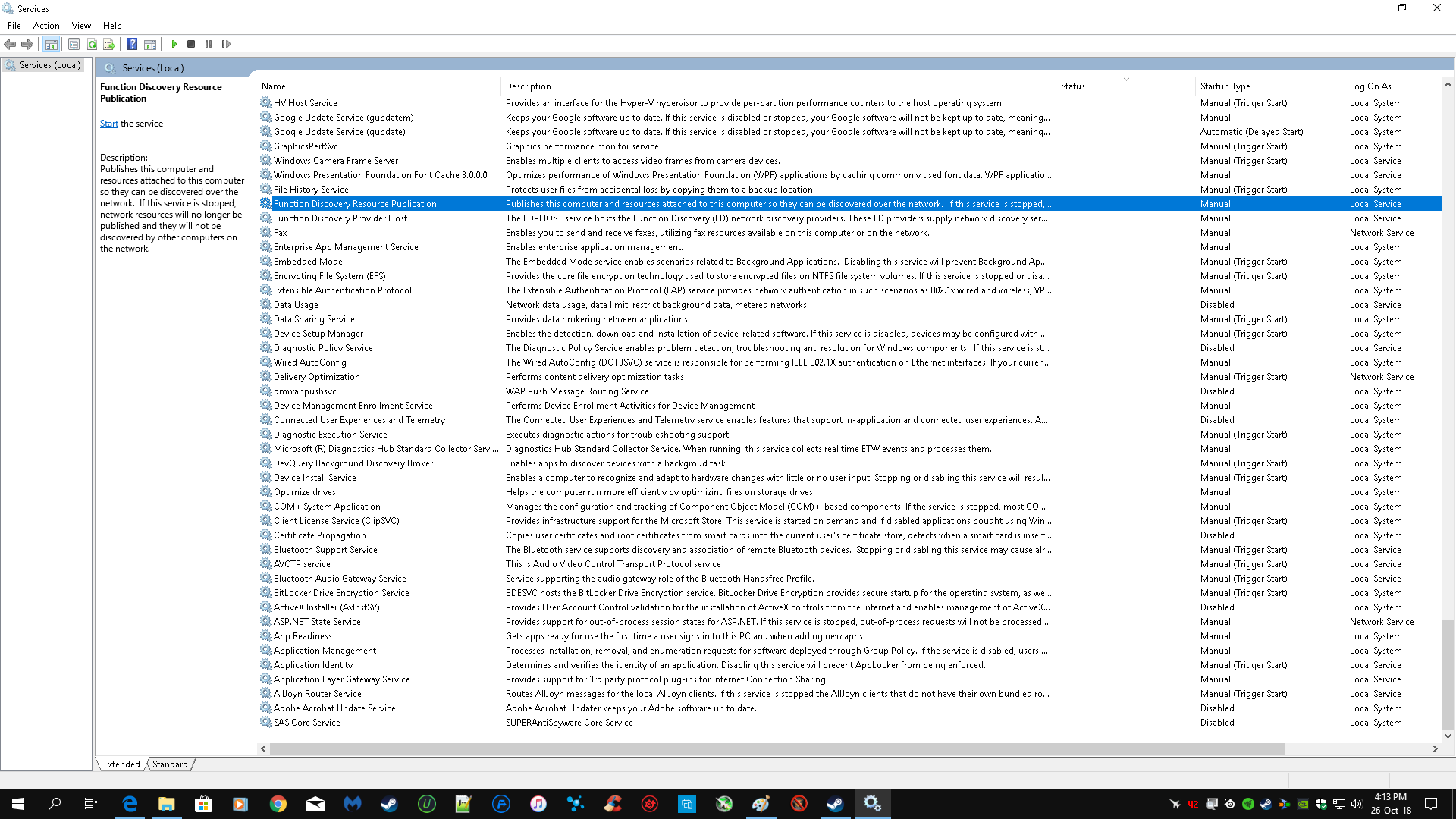Select Services (Local) in console tree

(x=49, y=65)
